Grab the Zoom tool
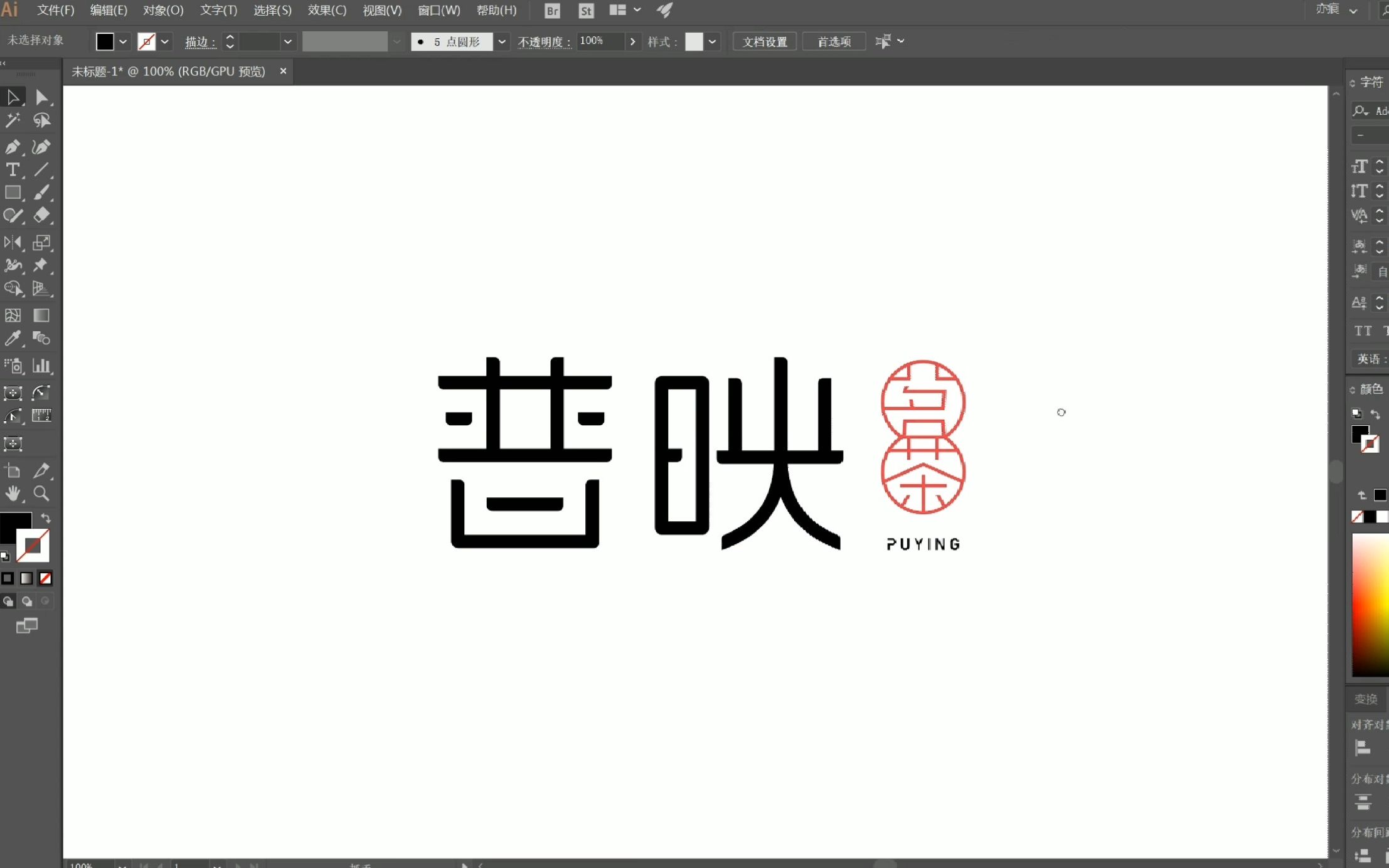 click(x=41, y=495)
